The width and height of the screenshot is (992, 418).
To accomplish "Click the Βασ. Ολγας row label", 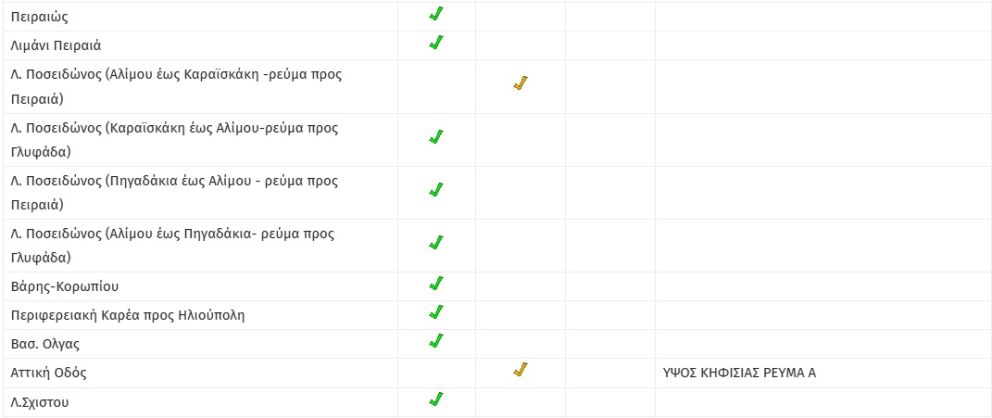I will tap(45, 344).
